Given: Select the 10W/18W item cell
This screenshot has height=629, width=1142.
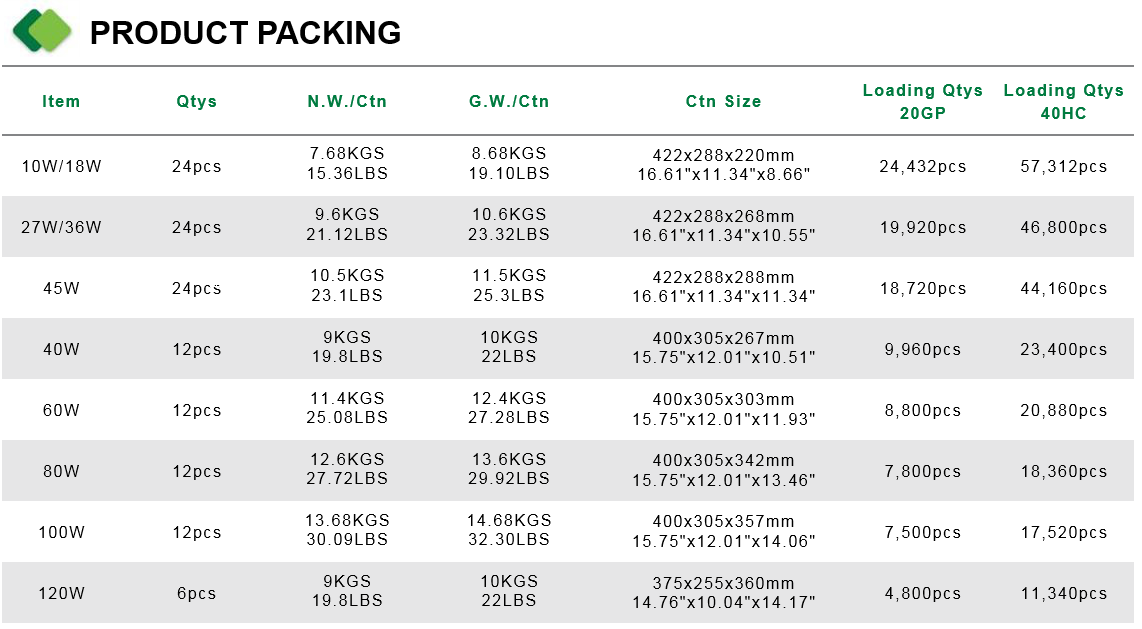Looking at the screenshot, I should pyautogui.click(x=61, y=166).
